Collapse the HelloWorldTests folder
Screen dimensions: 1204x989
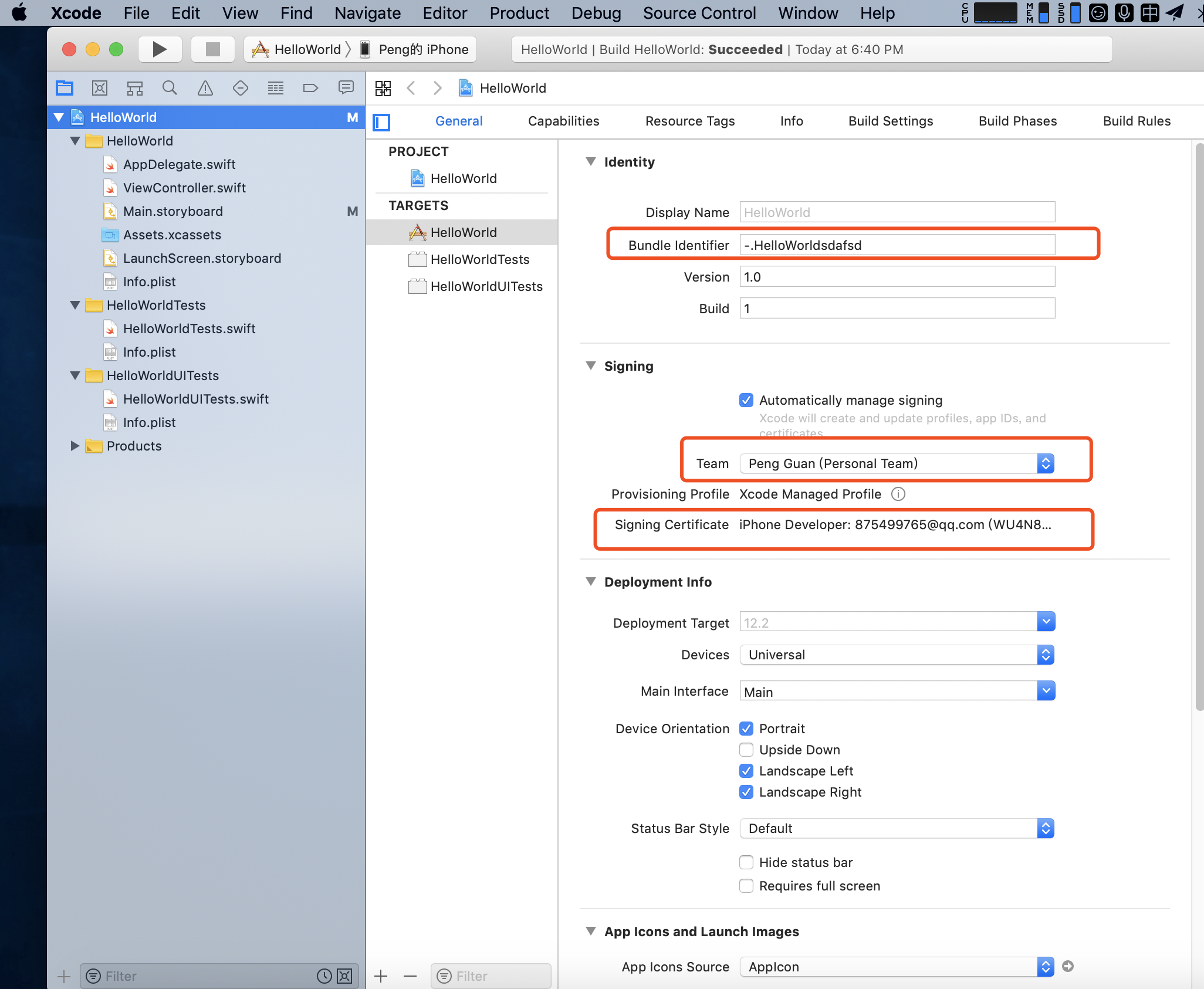coord(75,305)
